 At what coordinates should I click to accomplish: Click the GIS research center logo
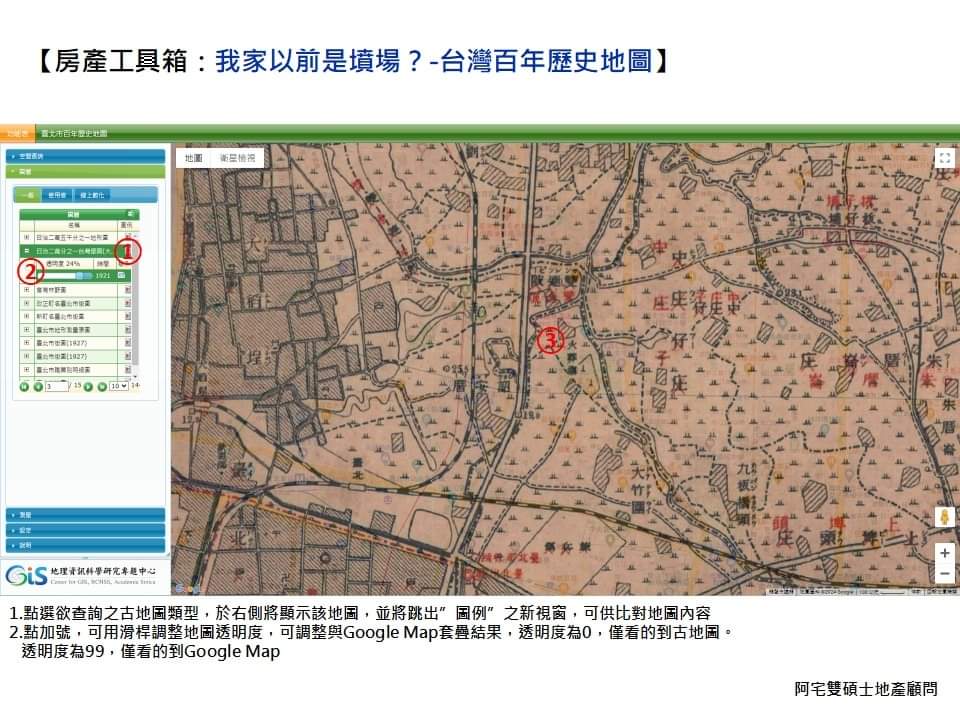point(81,576)
